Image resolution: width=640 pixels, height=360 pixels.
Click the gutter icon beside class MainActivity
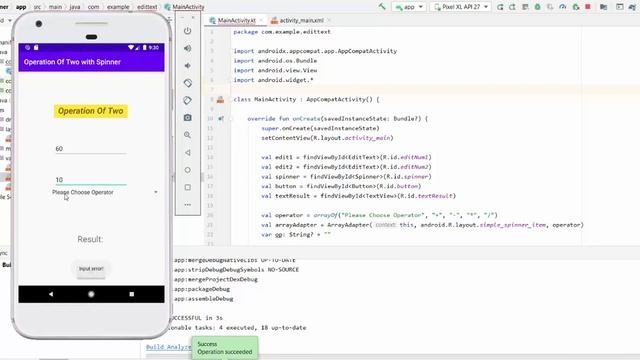pos(220,99)
